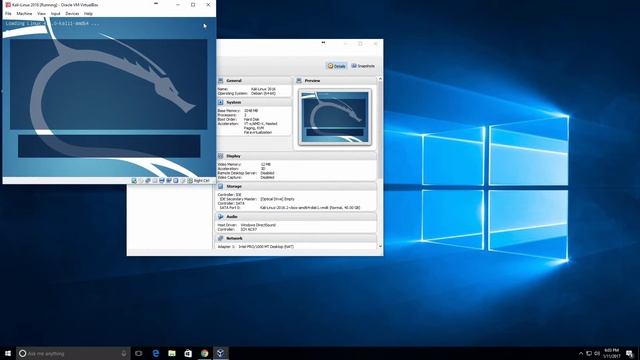Click the Network section icon
The height and width of the screenshot is (360, 640).
[x=221, y=238]
